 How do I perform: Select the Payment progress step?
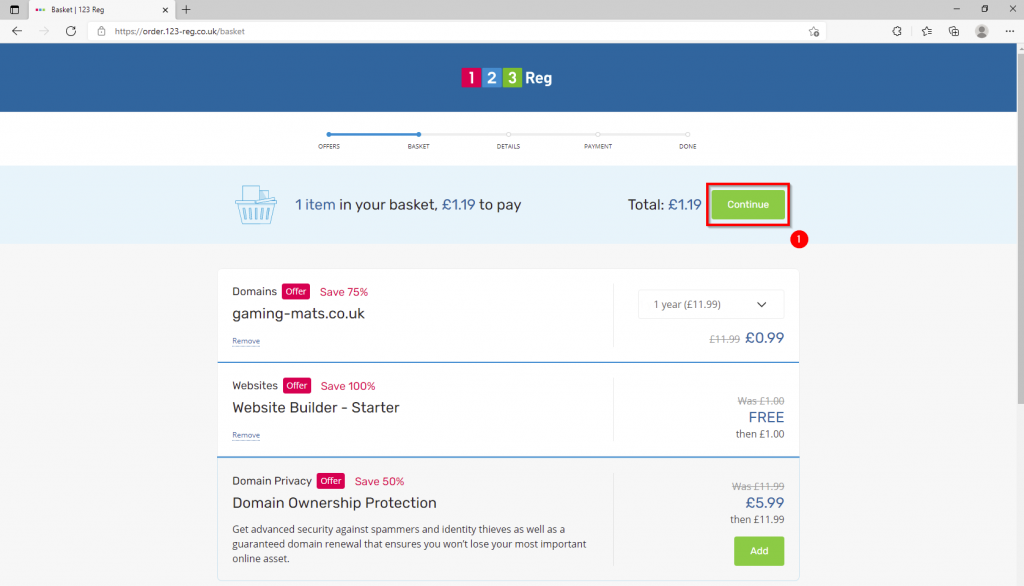pyautogui.click(x=598, y=140)
